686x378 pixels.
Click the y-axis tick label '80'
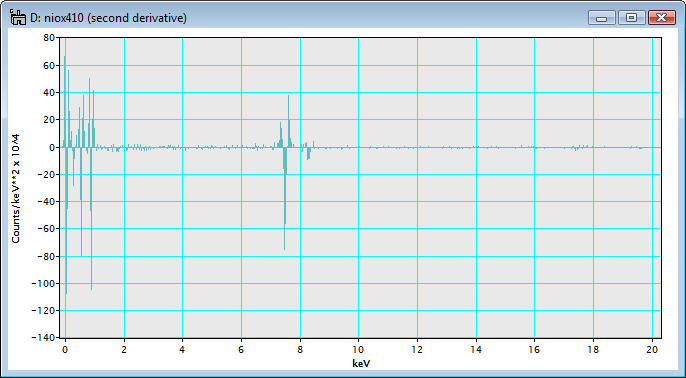pos(49,38)
